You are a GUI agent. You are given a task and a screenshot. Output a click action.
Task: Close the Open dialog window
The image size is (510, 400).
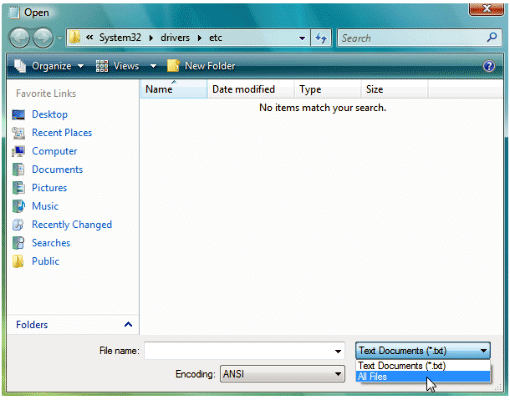(486, 9)
